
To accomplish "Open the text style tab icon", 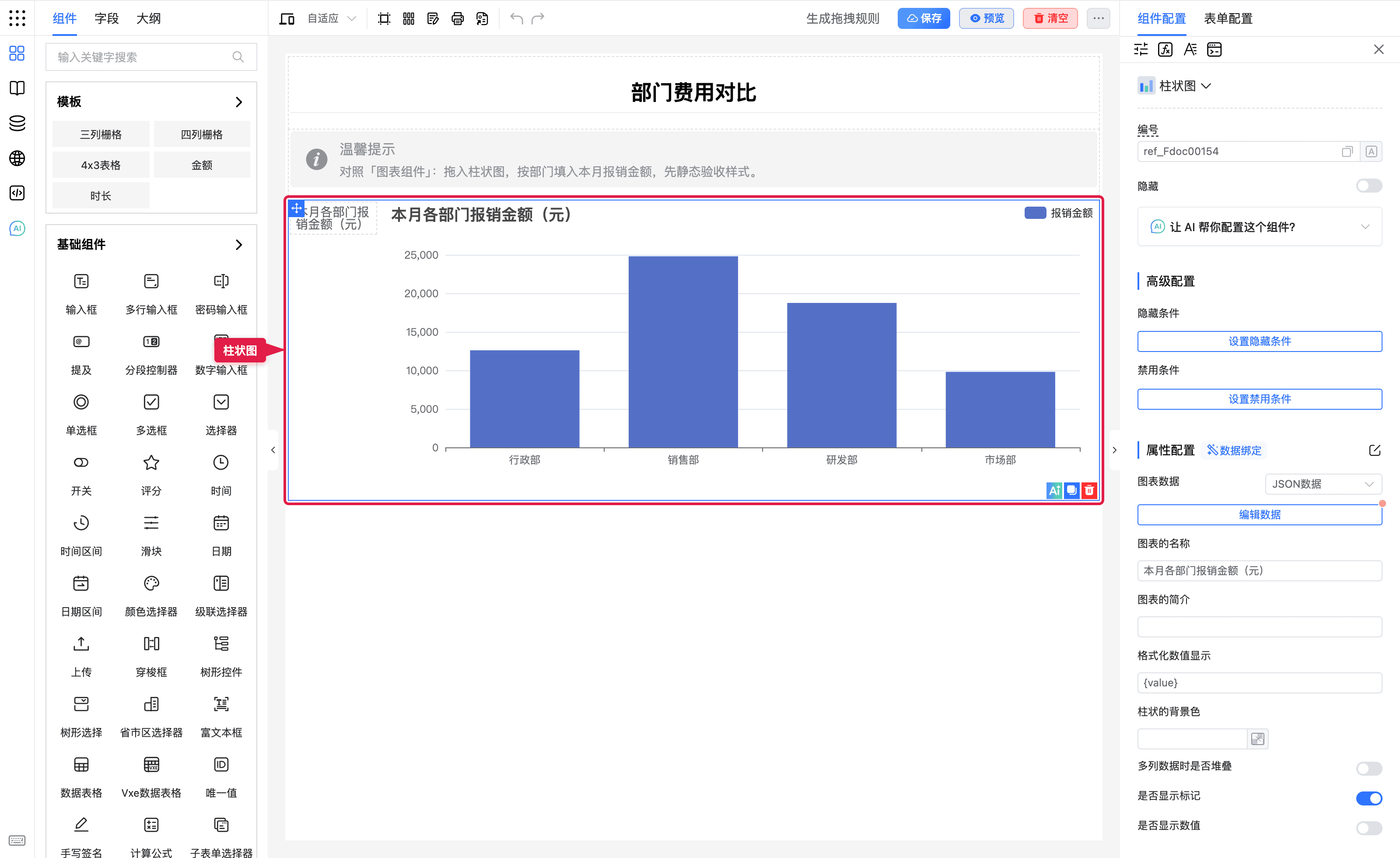I will click(1190, 49).
